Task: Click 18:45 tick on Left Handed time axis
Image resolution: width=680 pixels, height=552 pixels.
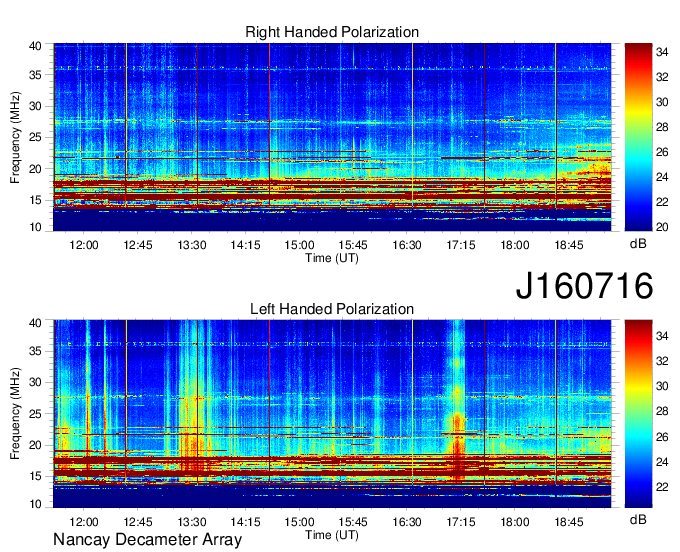Action: click(569, 522)
